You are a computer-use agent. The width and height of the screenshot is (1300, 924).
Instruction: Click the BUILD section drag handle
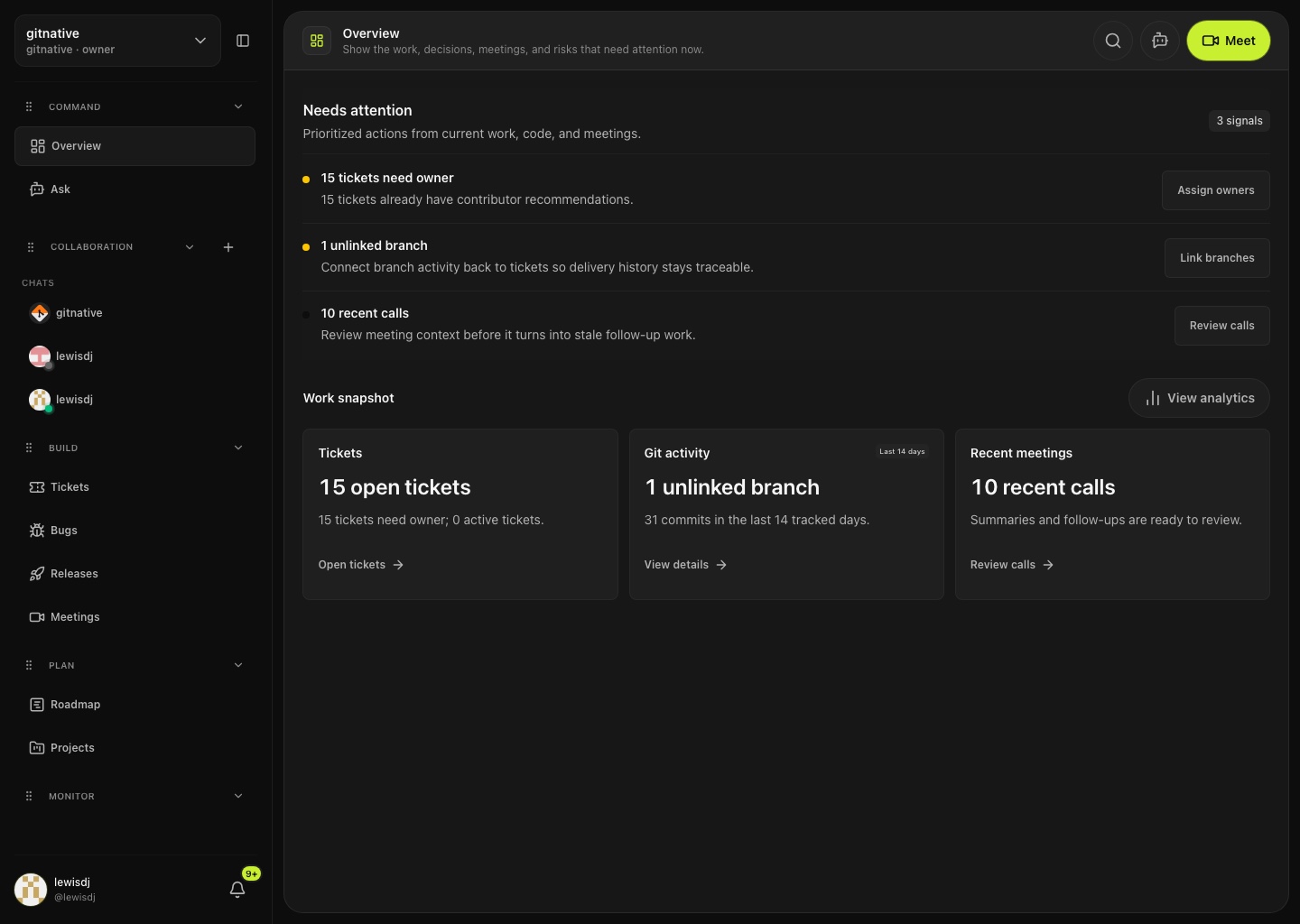point(29,448)
